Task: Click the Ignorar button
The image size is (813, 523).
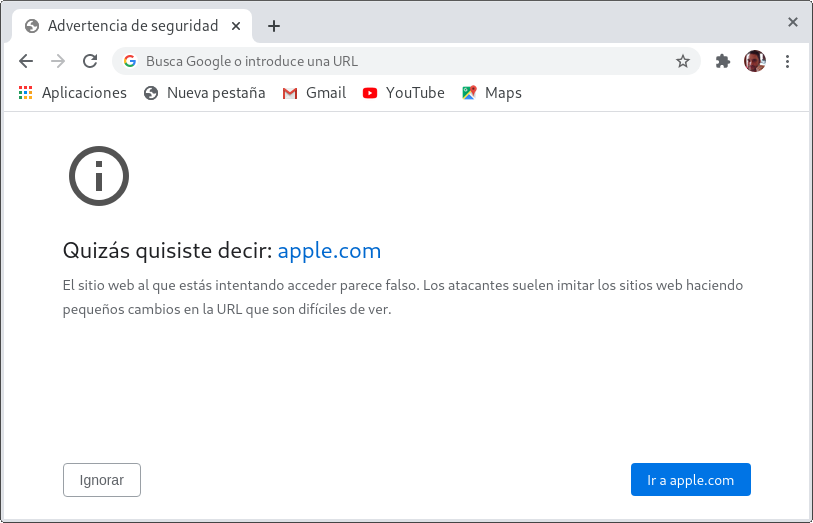Action: tap(102, 480)
